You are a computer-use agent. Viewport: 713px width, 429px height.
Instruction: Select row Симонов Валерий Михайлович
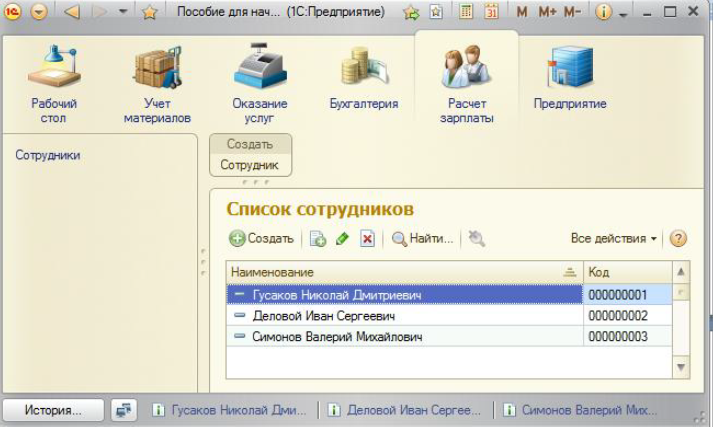[405, 337]
